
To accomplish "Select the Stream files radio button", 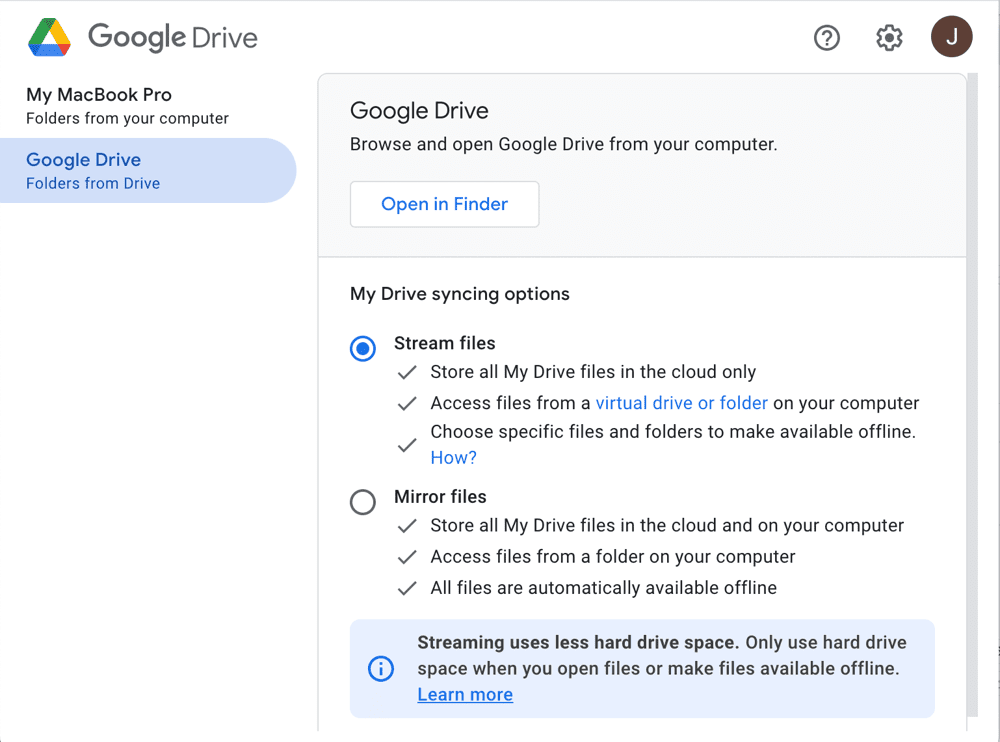I will (363, 348).
